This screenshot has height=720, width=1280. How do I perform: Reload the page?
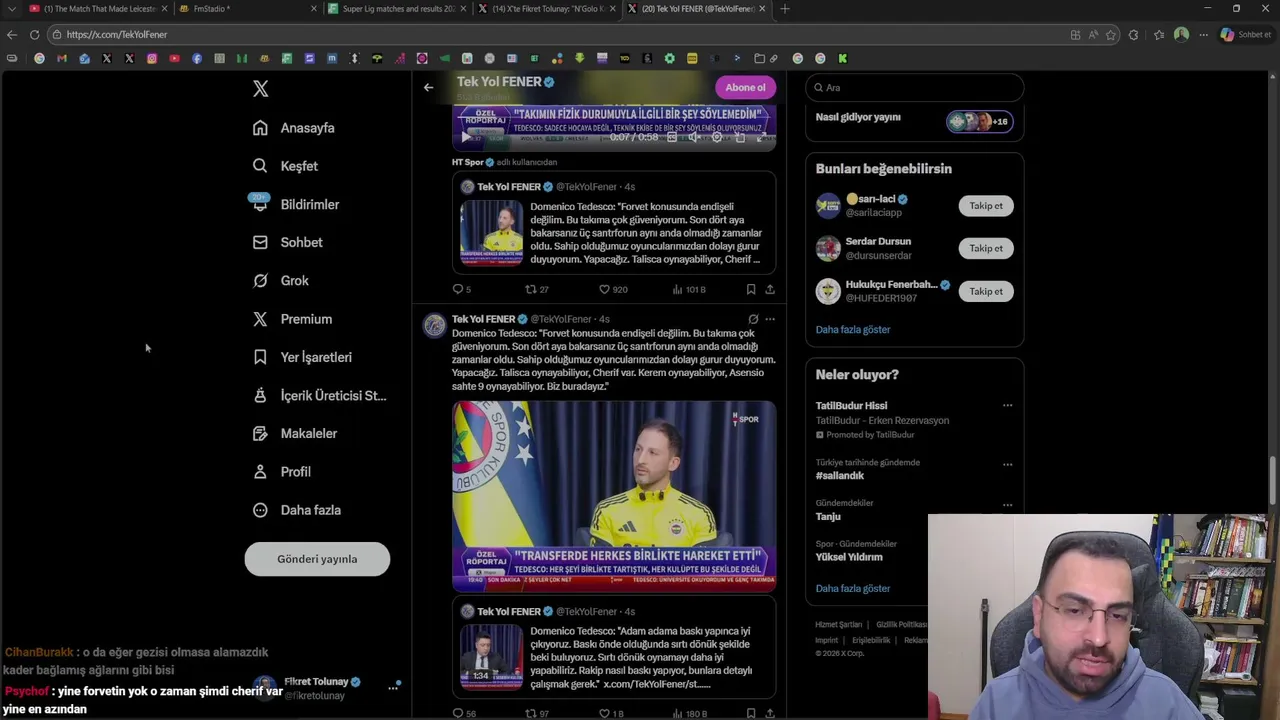pyautogui.click(x=34, y=34)
